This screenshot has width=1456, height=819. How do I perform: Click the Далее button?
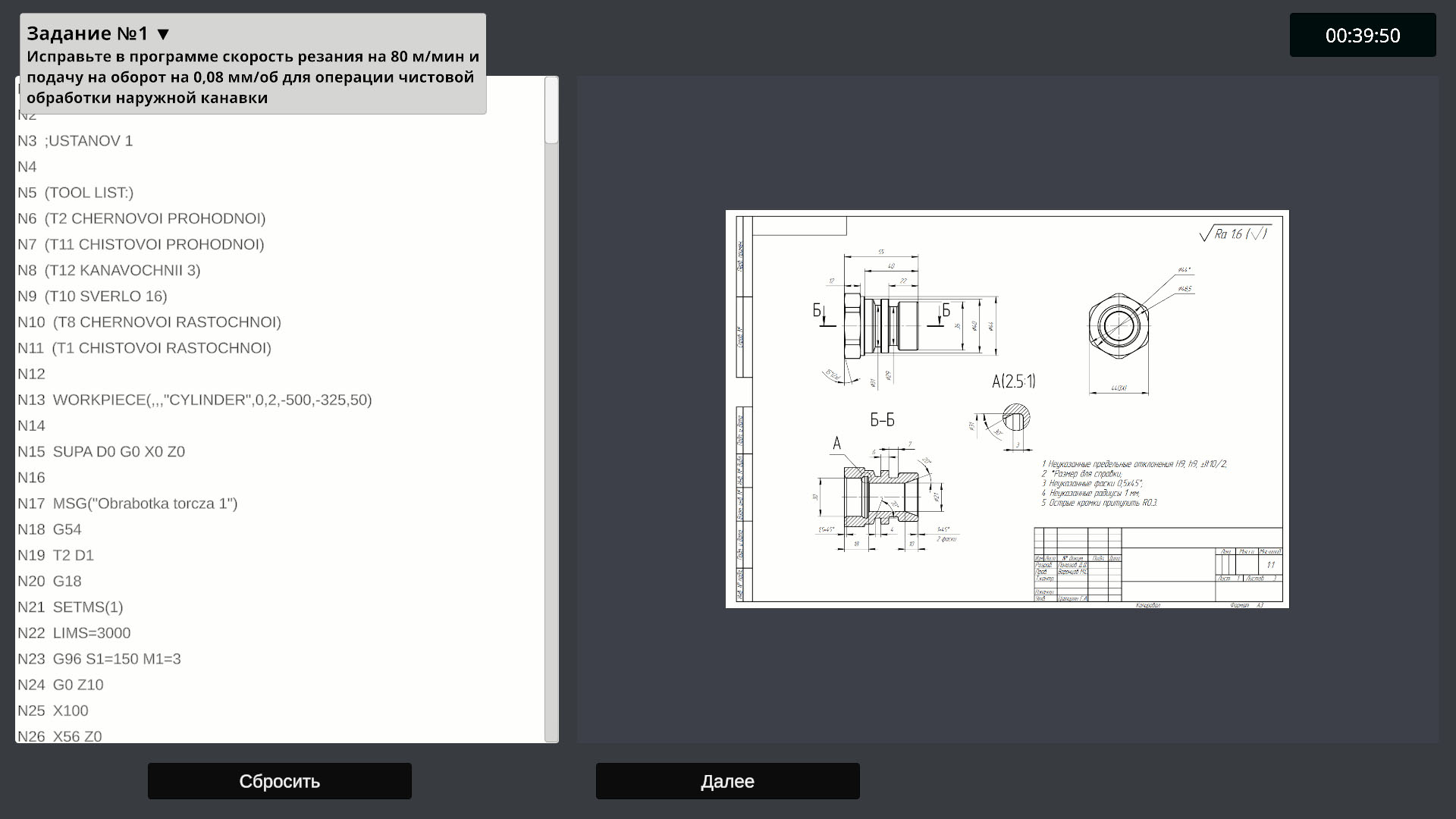pos(727,781)
